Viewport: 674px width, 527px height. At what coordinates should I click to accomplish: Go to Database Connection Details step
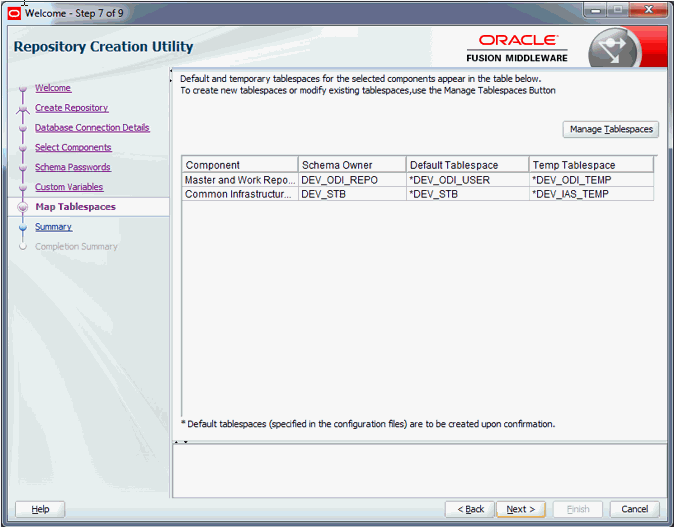pyautogui.click(x=92, y=127)
